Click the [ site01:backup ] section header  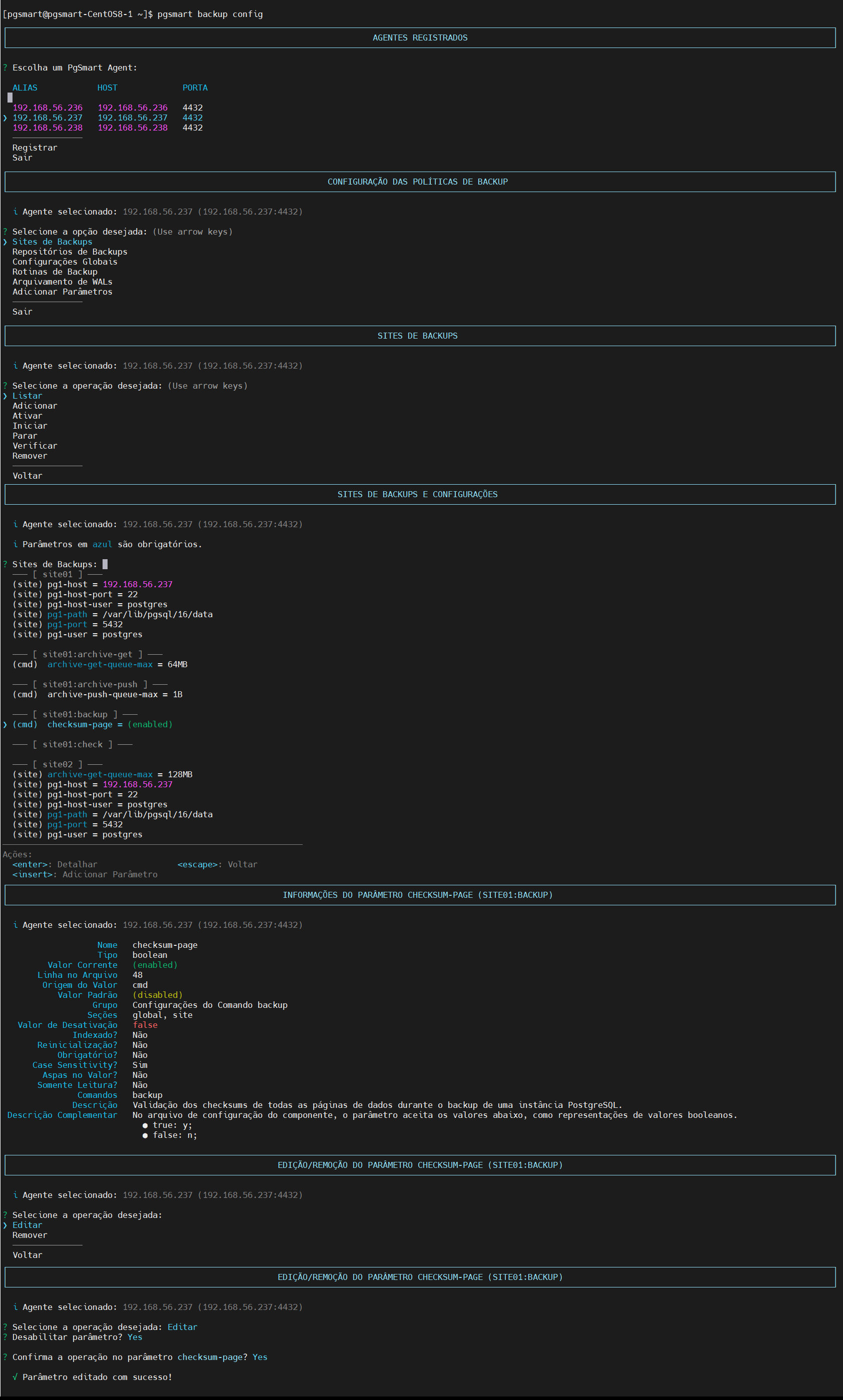click(75, 714)
